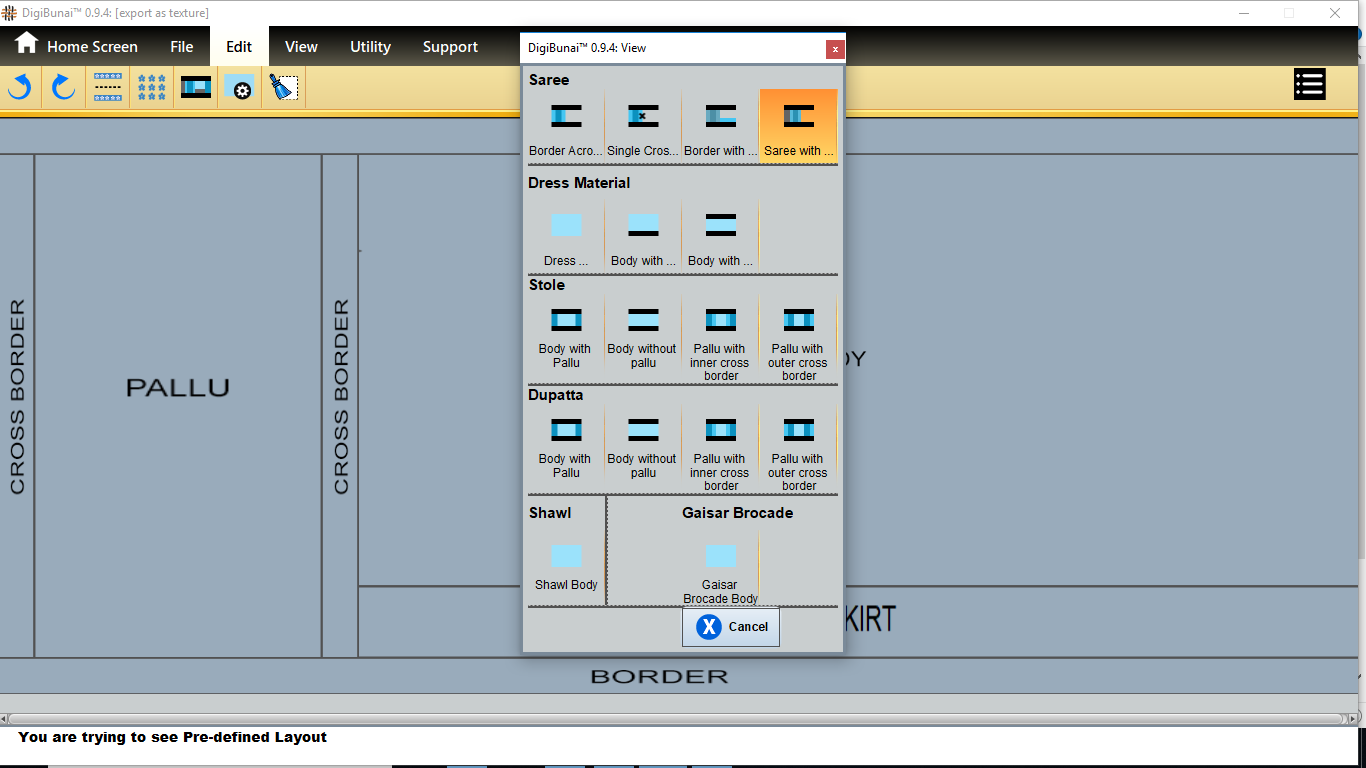The height and width of the screenshot is (768, 1366).
Task: Choose the Gaisar Brocade Body layout
Action: click(720, 568)
